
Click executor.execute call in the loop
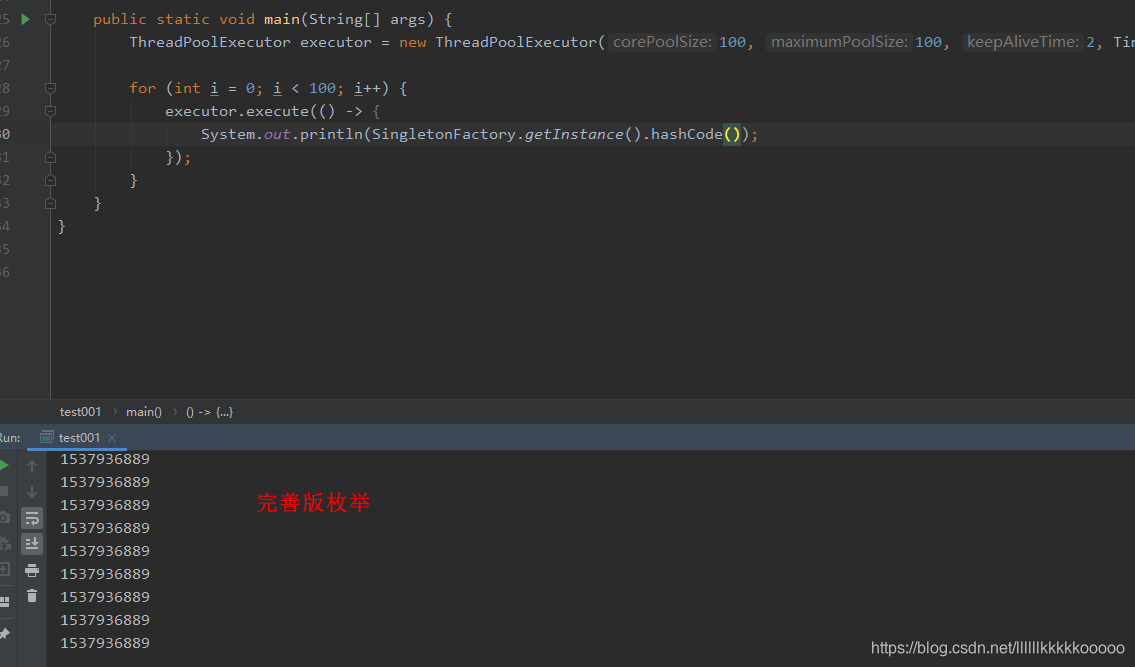click(237, 112)
